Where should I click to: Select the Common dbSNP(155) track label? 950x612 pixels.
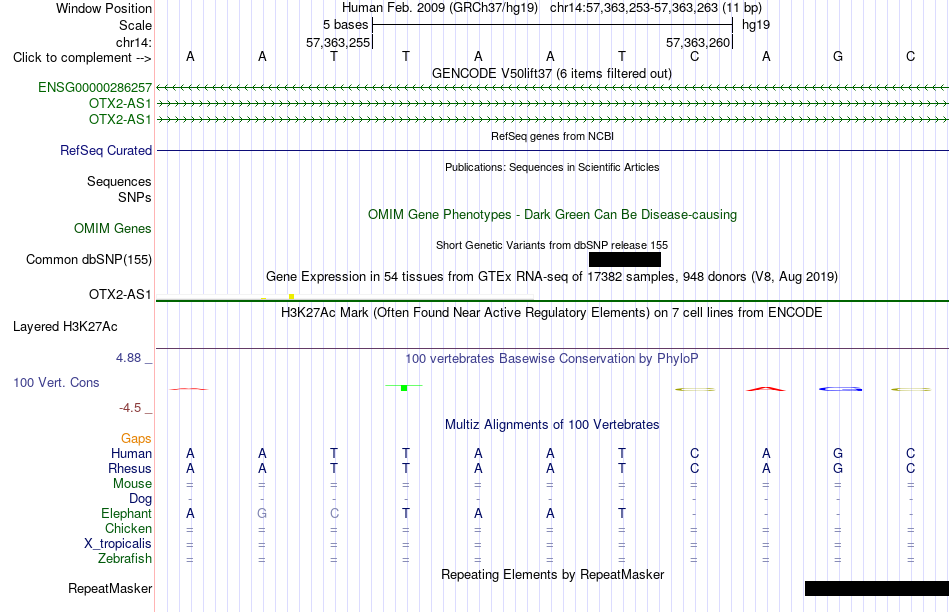(88, 259)
